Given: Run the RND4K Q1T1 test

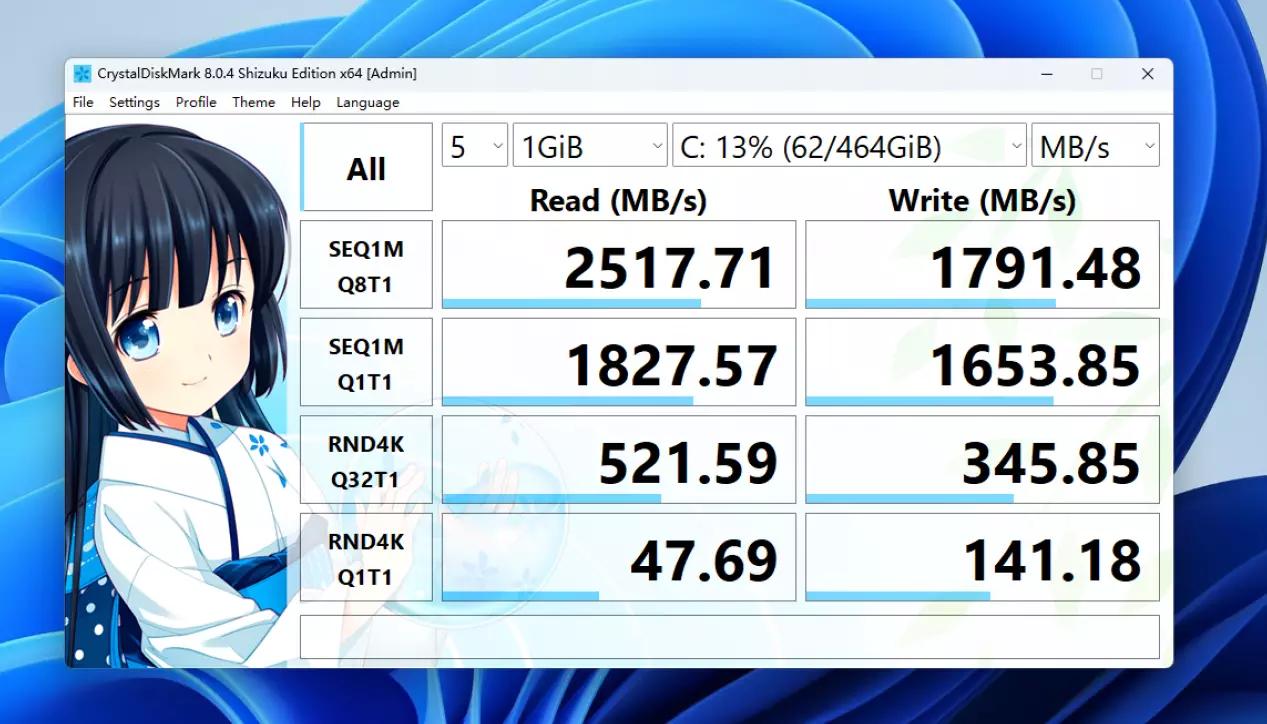Looking at the screenshot, I should [366, 557].
